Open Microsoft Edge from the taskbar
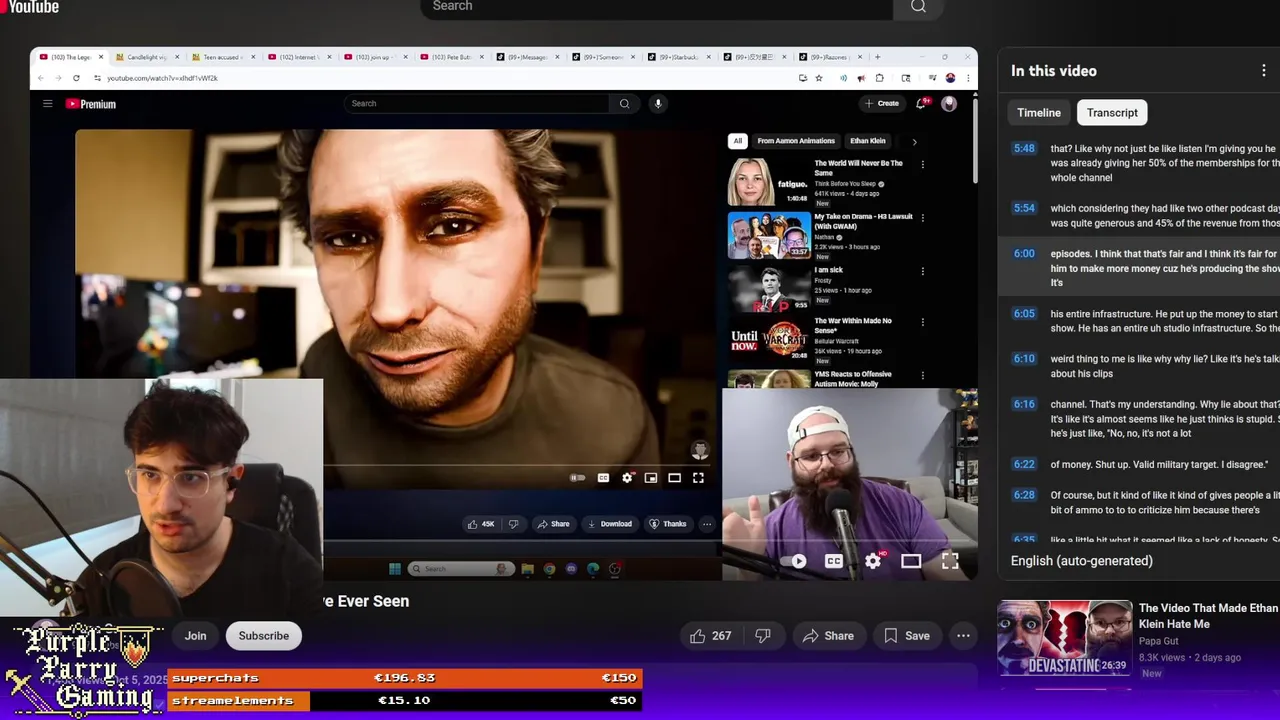This screenshot has width=1280, height=720. click(x=593, y=569)
